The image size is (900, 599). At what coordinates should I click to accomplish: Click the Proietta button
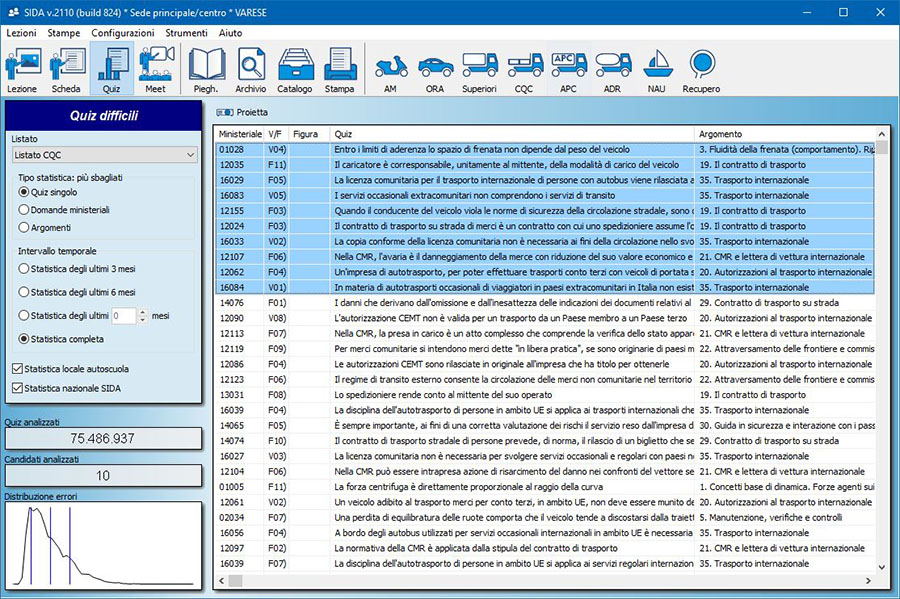click(239, 112)
